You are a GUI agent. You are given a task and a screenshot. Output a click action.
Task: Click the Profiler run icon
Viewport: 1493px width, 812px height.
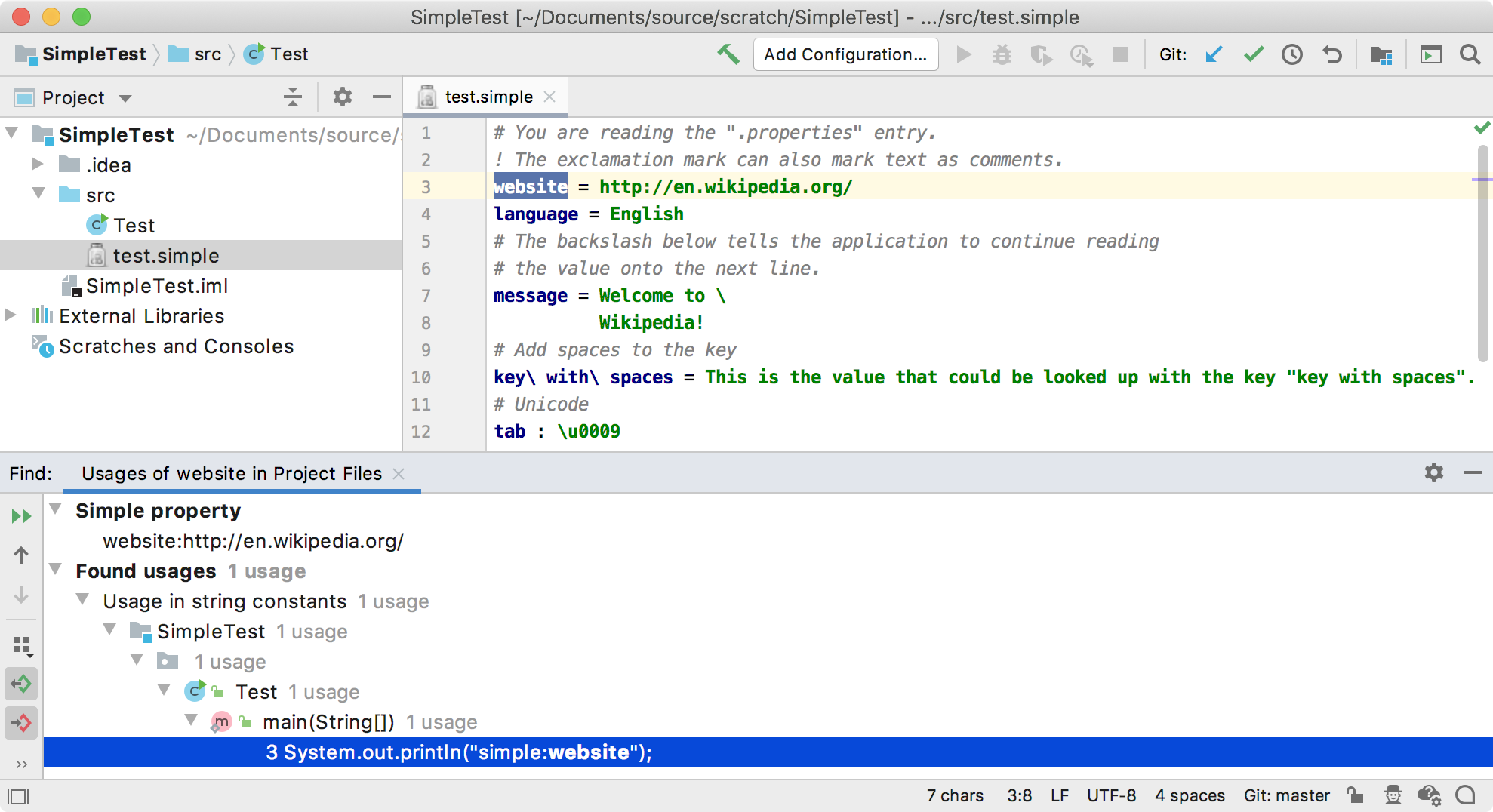click(x=1081, y=54)
